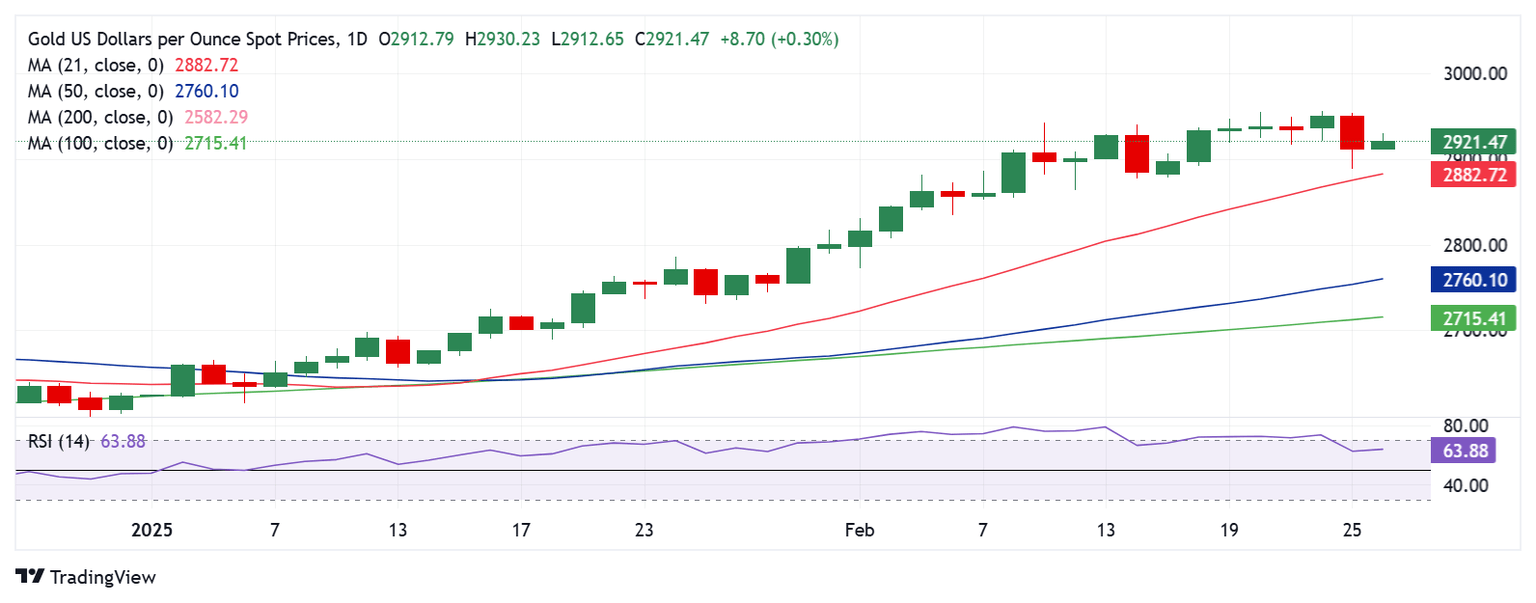The width and height of the screenshot is (1536, 603).
Task: Open the 1D interval selector
Action: point(355,39)
